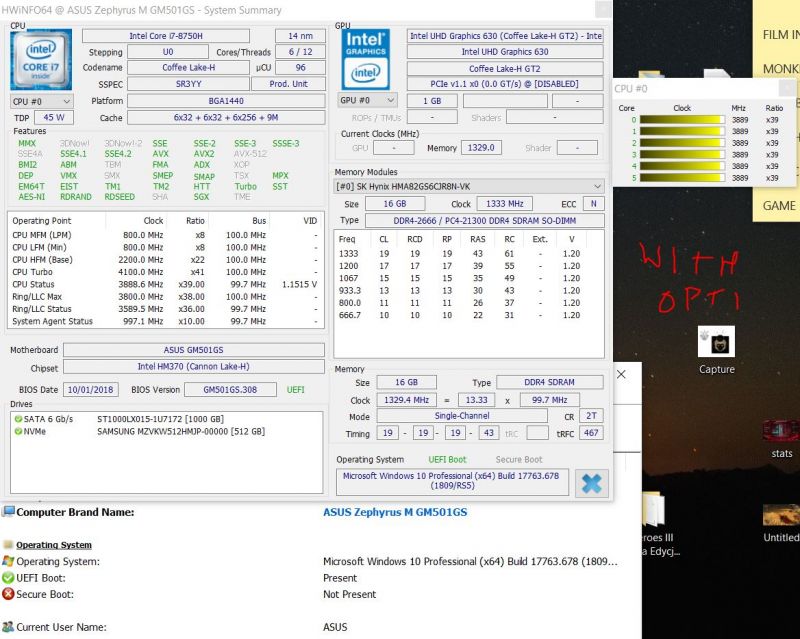Viewport: 800px width, 639px height.
Task: Click the ECC value N field
Action: (x=593, y=204)
